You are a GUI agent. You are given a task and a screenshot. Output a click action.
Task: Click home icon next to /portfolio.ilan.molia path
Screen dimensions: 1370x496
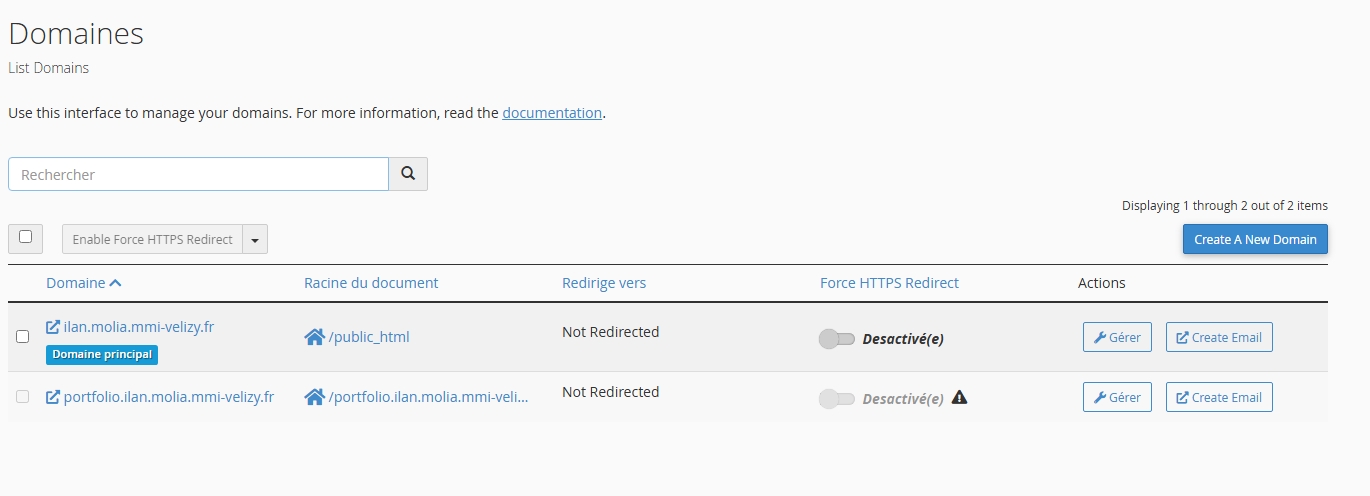[314, 397]
